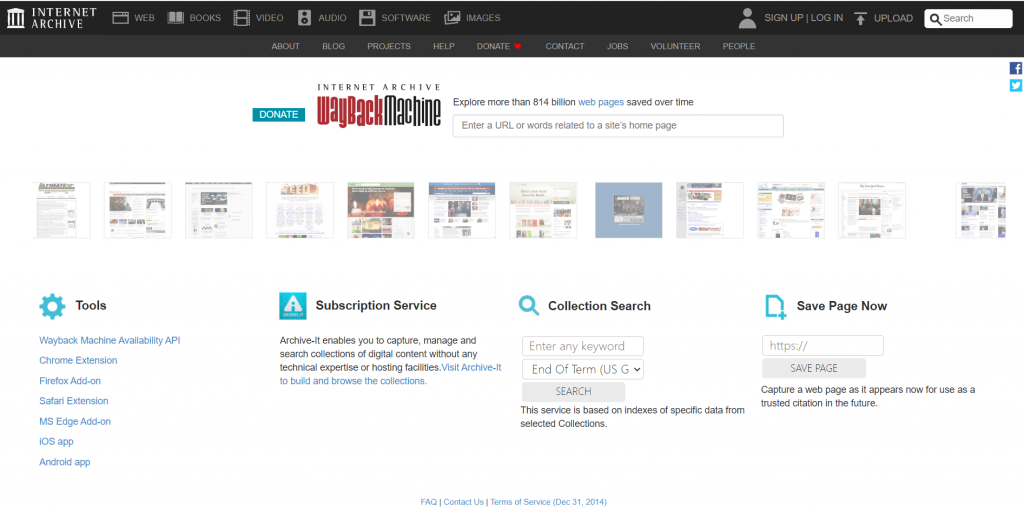The height and width of the screenshot is (508, 1024).
Task: Open the BLOG menu item
Action: (334, 46)
